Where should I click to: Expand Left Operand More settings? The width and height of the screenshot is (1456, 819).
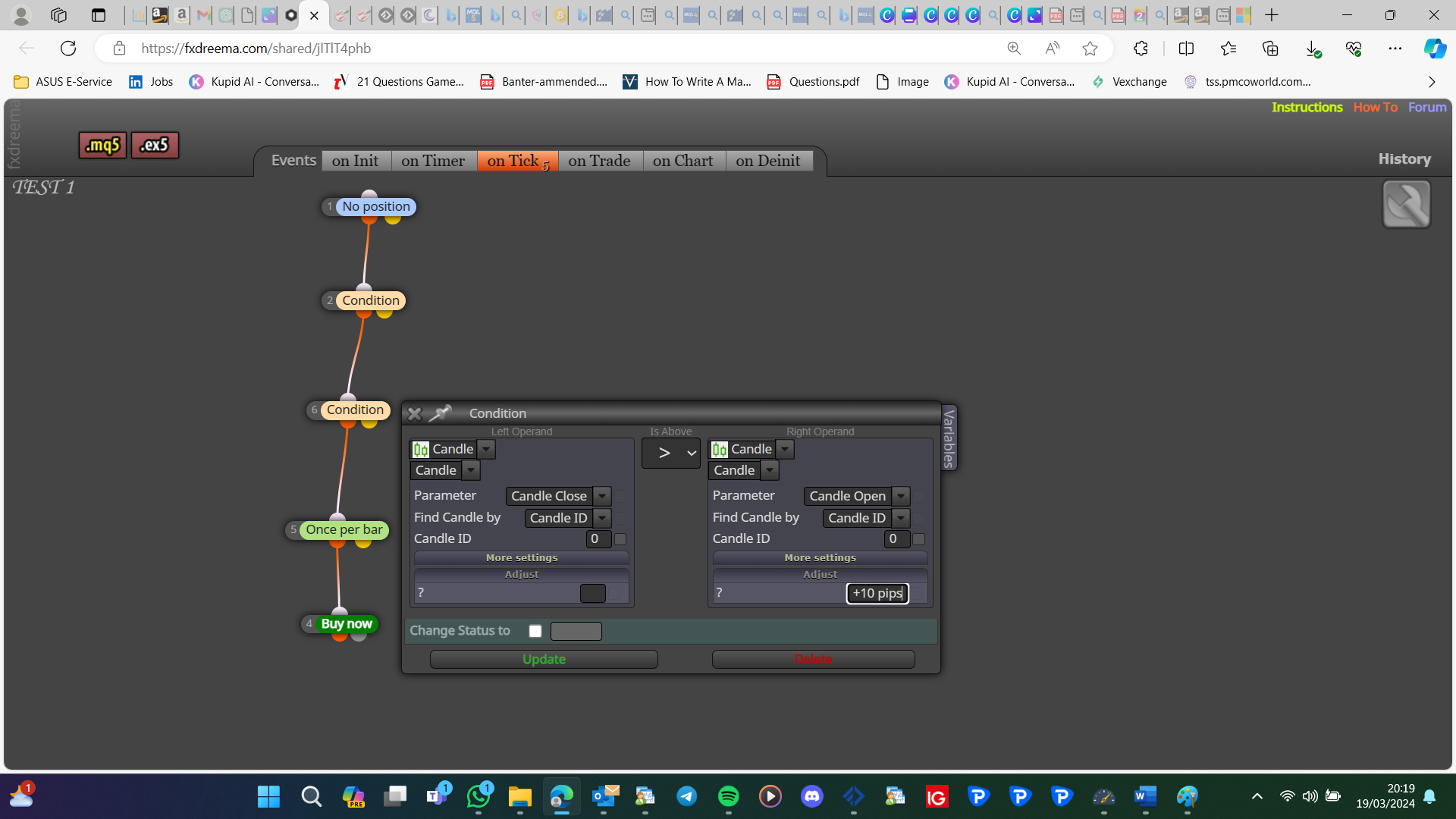point(522,558)
